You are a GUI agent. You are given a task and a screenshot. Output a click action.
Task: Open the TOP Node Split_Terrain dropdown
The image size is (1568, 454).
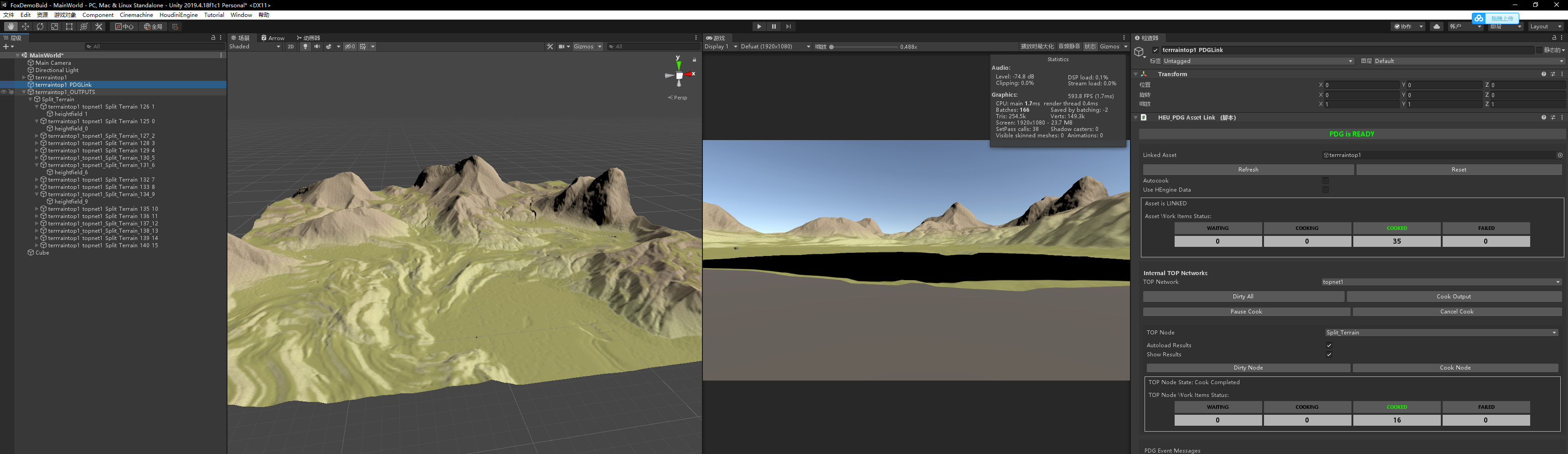click(1441, 333)
